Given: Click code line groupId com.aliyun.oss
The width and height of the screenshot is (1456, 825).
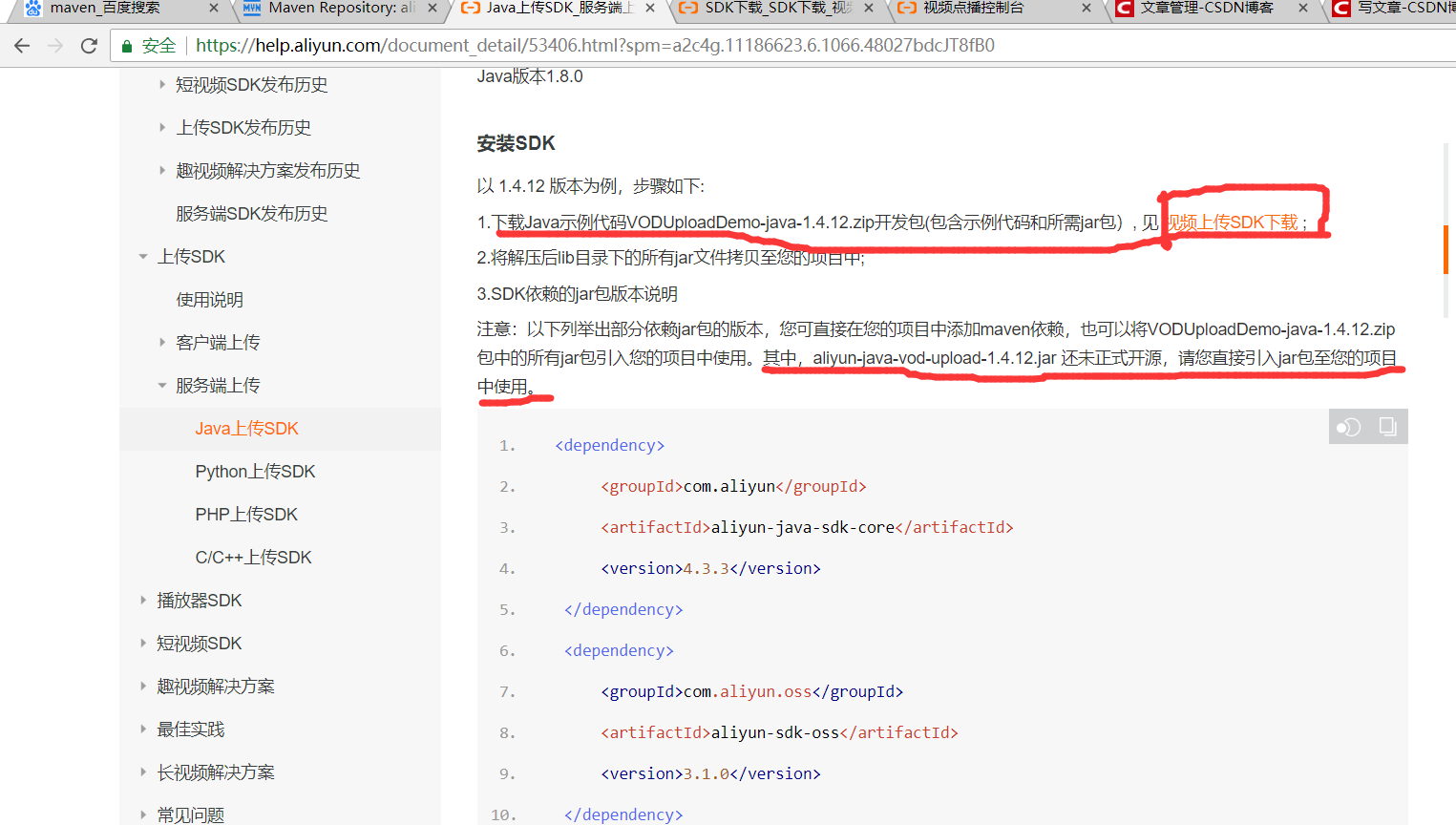Looking at the screenshot, I should point(751,691).
